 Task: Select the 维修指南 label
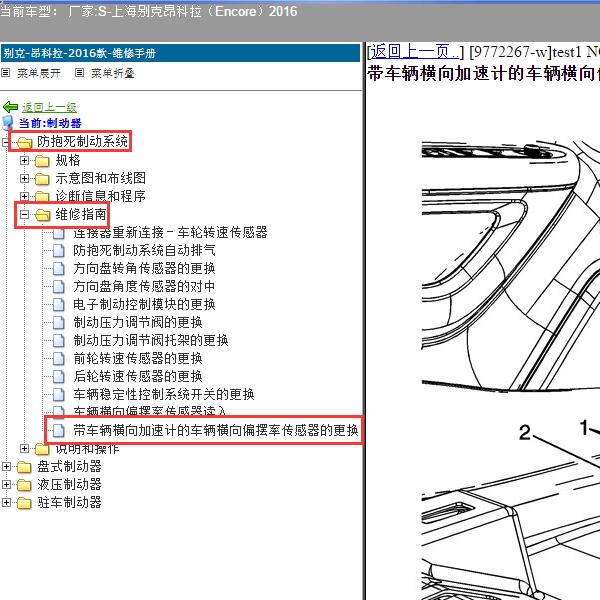pos(81,214)
